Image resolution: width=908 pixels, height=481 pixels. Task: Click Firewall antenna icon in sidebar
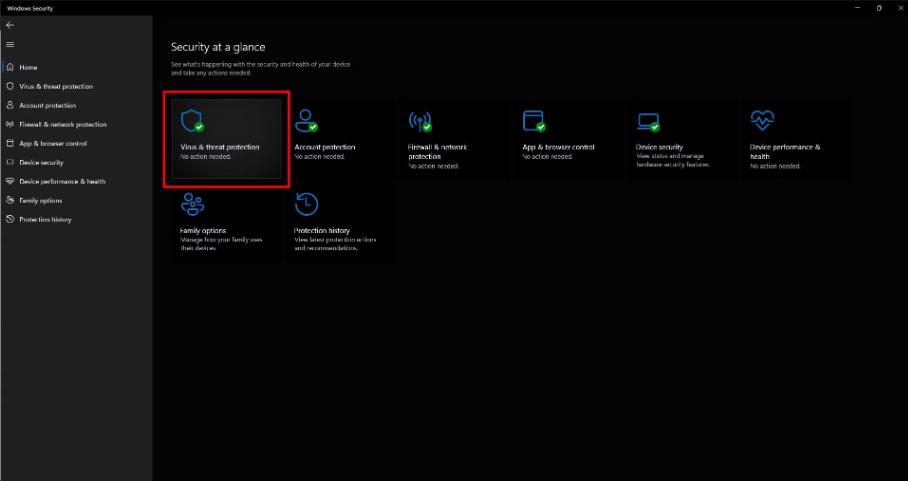tap(10, 124)
